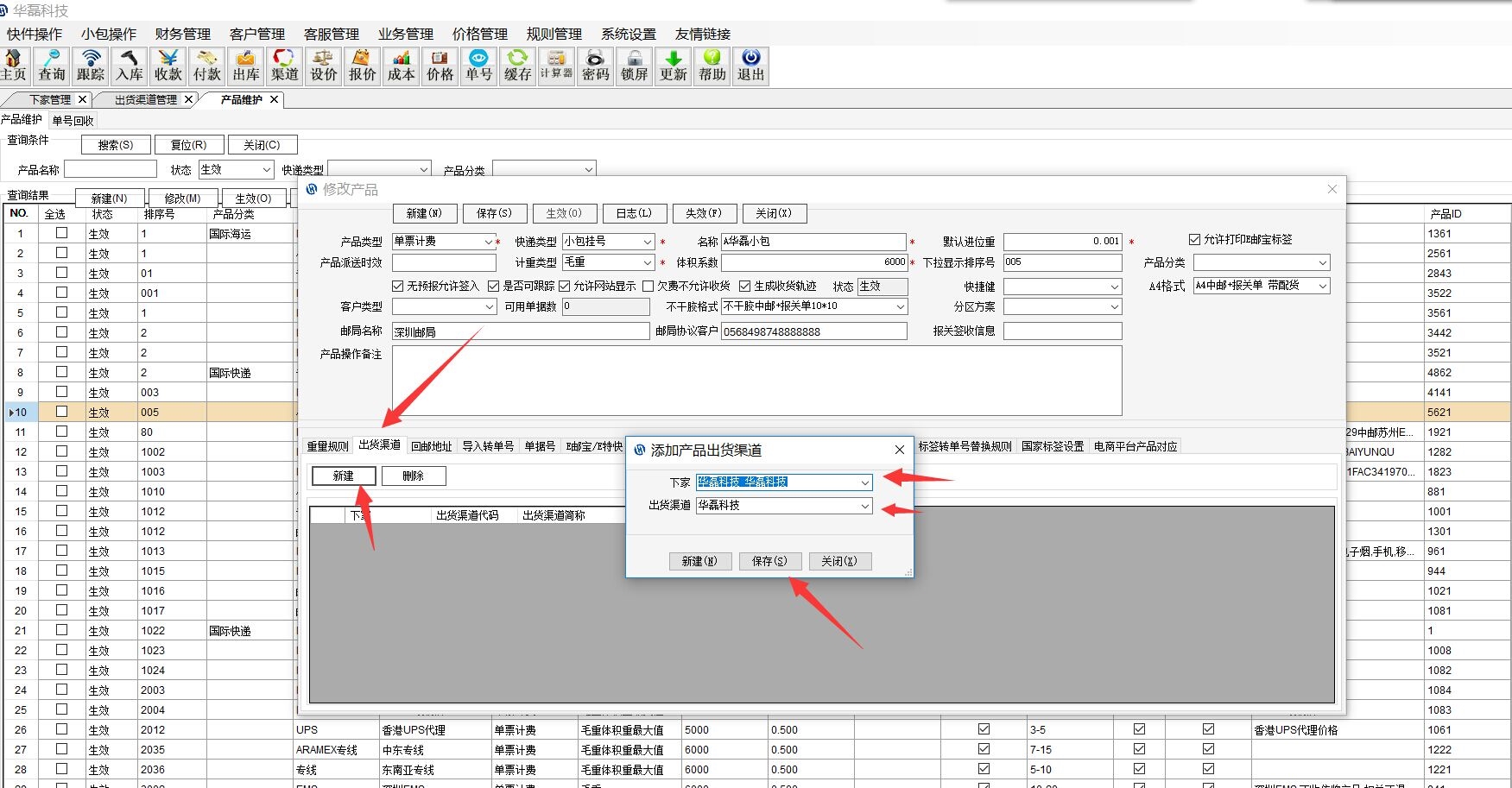The height and width of the screenshot is (788, 1512).
Task: Click the 入库 warehouse-in toolbar icon
Action: tap(130, 66)
